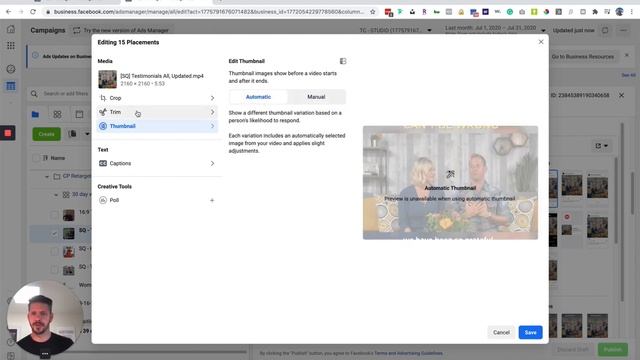Open the grid apps menu in sidebar
Image resolution: width=640 pixels, height=360 pixels.
pos(11,46)
